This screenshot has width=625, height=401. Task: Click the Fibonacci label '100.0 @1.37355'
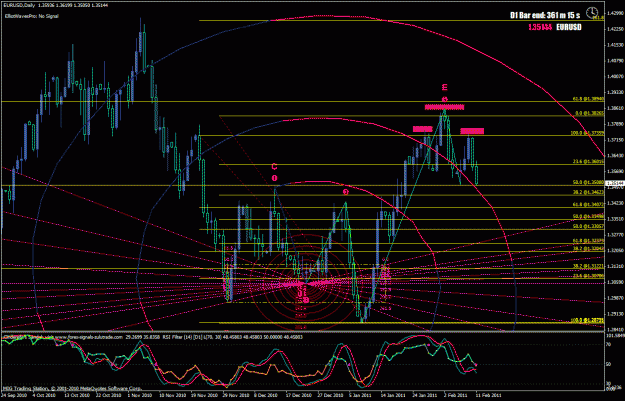[588, 133]
